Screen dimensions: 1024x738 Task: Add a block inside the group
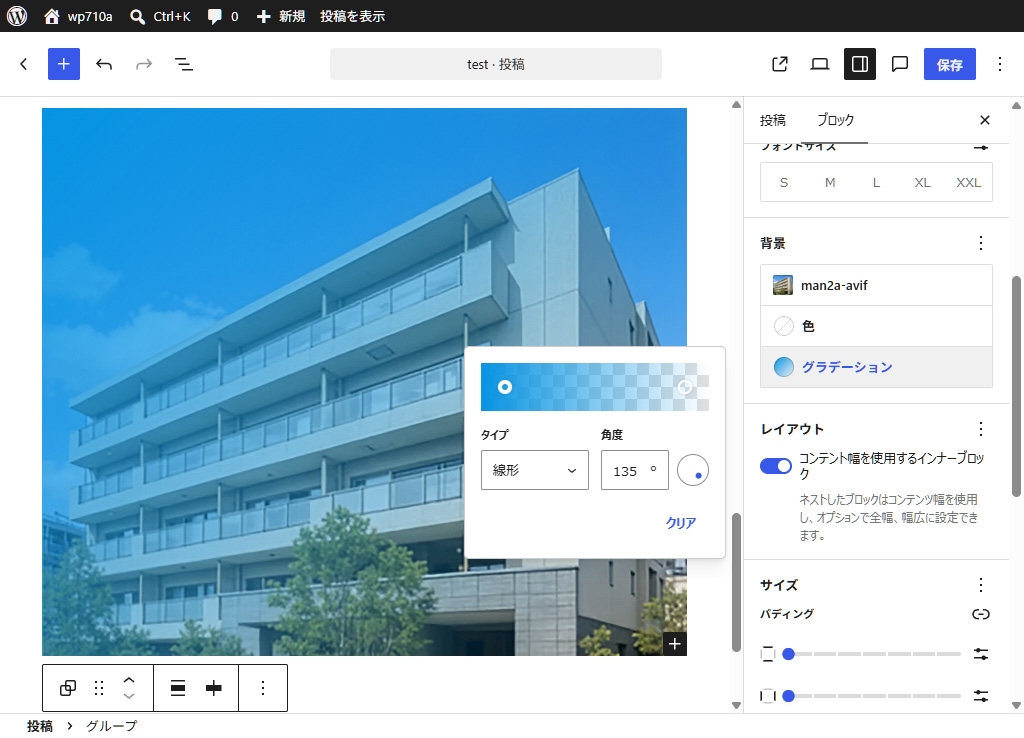[x=675, y=644]
